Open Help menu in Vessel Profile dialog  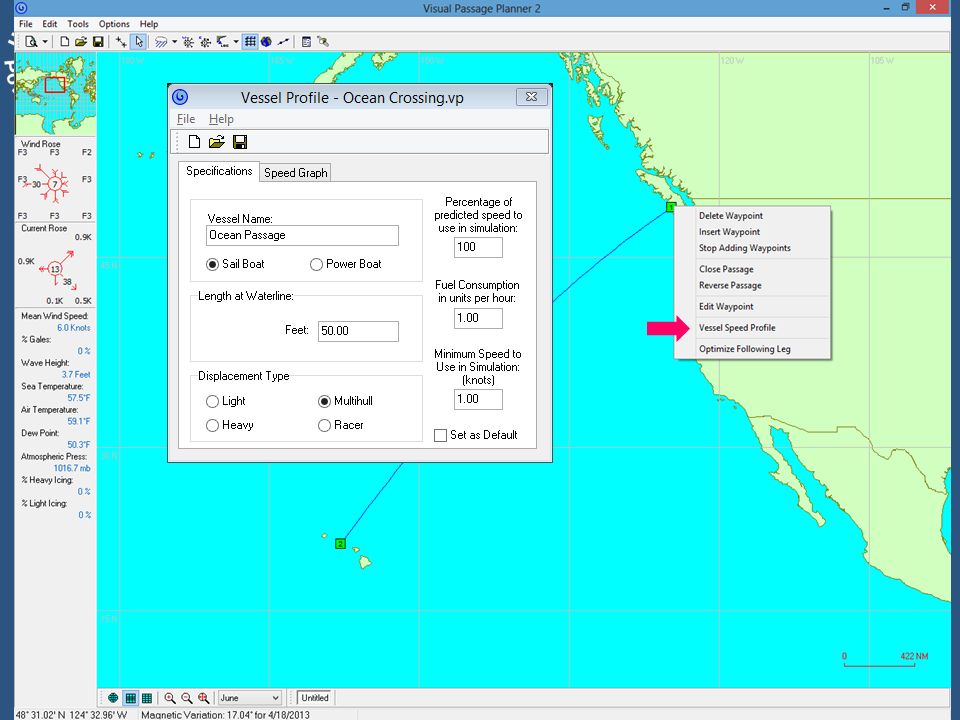click(x=221, y=119)
